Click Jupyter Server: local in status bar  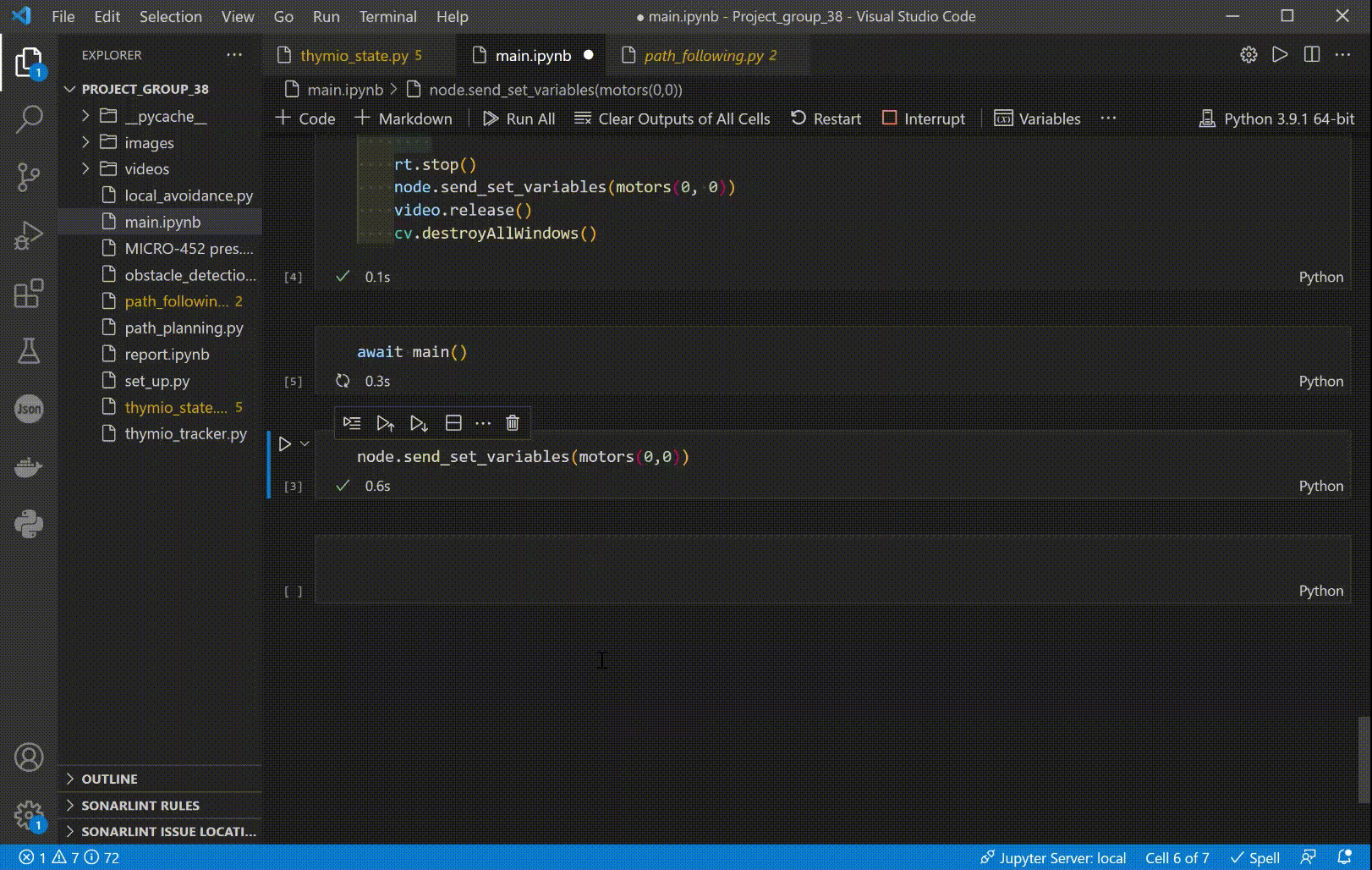pyautogui.click(x=1052, y=857)
